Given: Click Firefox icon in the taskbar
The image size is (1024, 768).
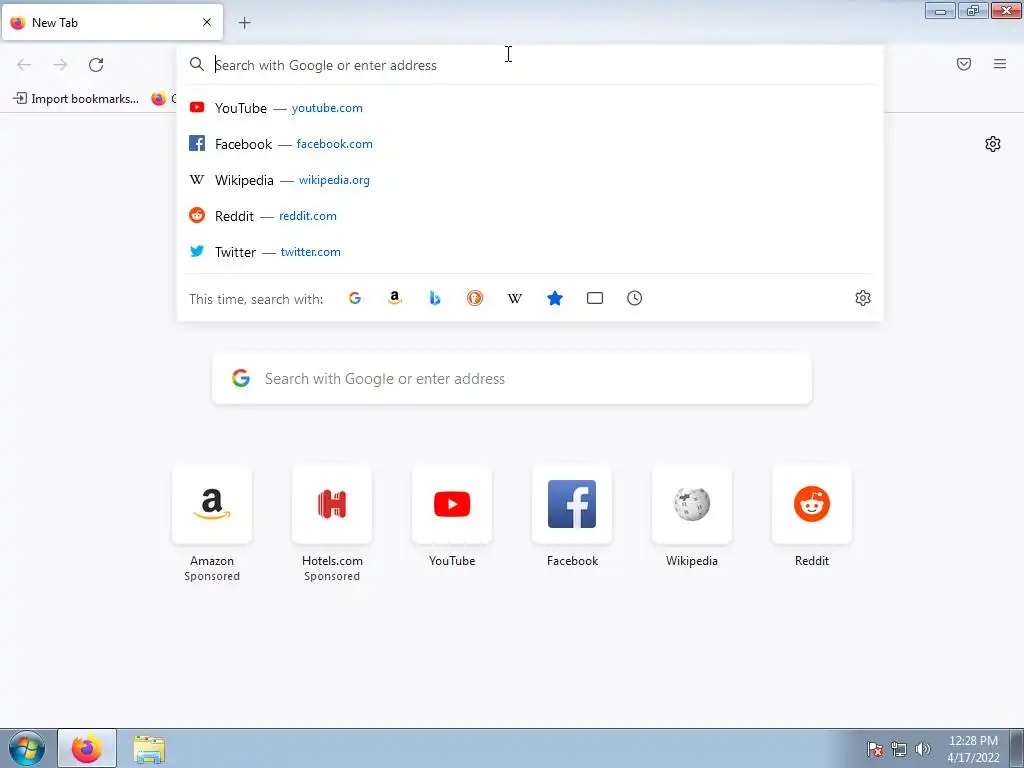Looking at the screenshot, I should [x=87, y=748].
